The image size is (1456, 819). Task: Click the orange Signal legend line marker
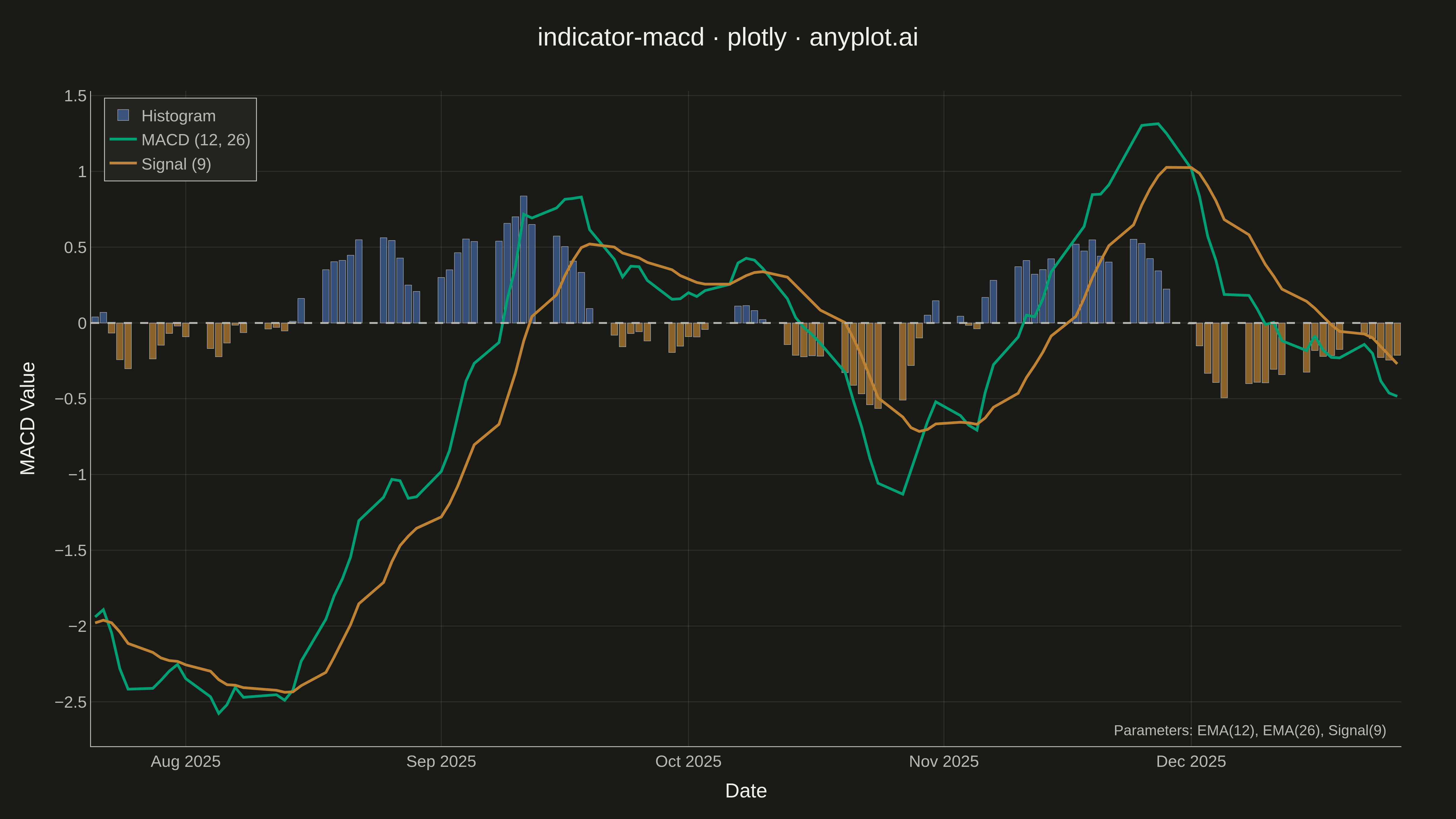point(123,163)
